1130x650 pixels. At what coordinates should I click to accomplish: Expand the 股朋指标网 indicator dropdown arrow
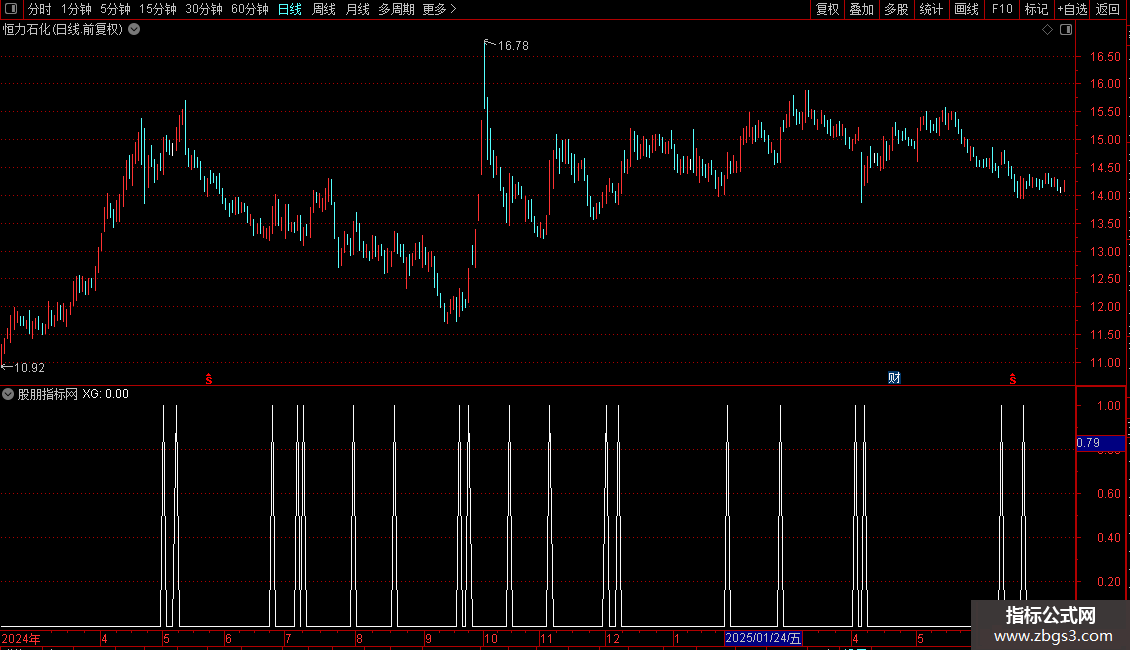[8, 394]
